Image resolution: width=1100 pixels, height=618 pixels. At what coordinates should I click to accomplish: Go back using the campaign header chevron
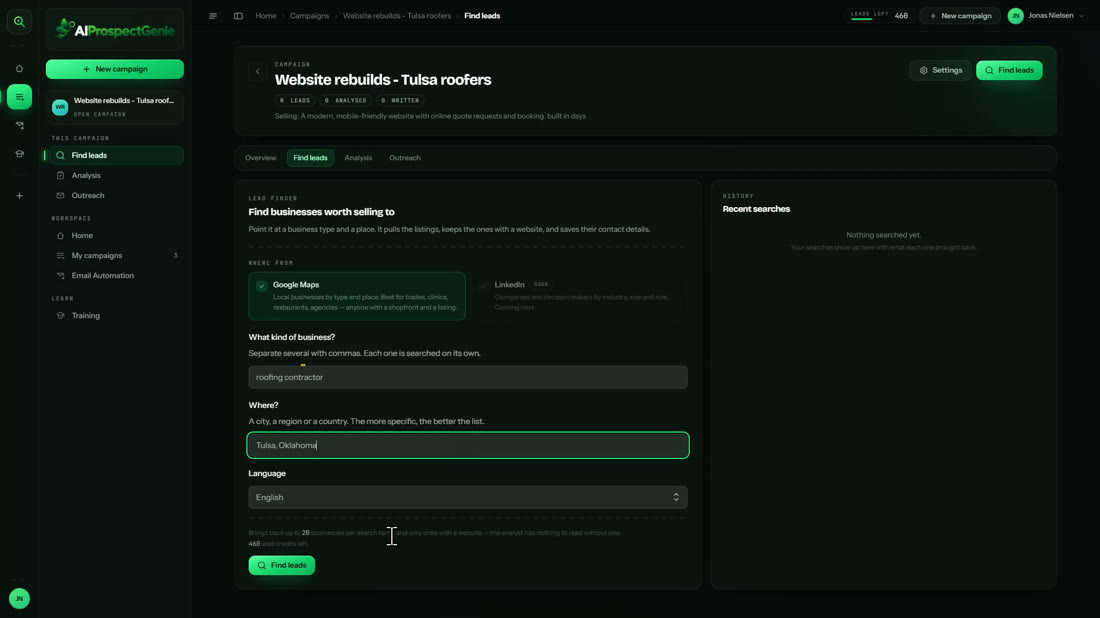257,71
